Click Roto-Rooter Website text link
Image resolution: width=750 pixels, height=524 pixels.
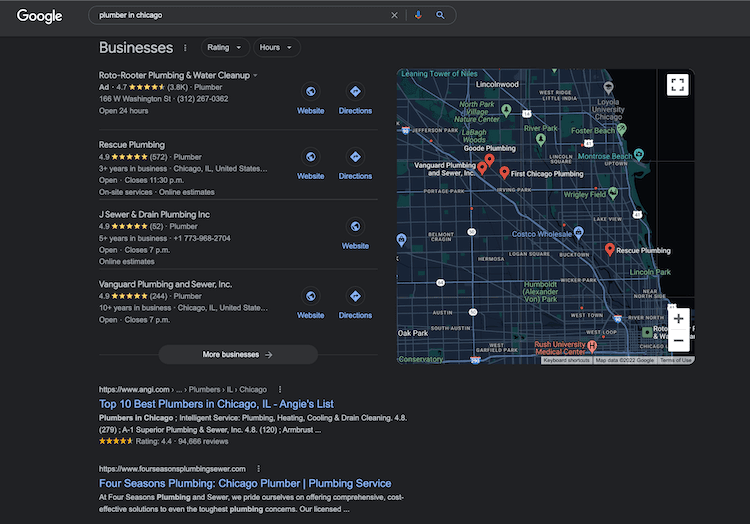[x=310, y=111]
